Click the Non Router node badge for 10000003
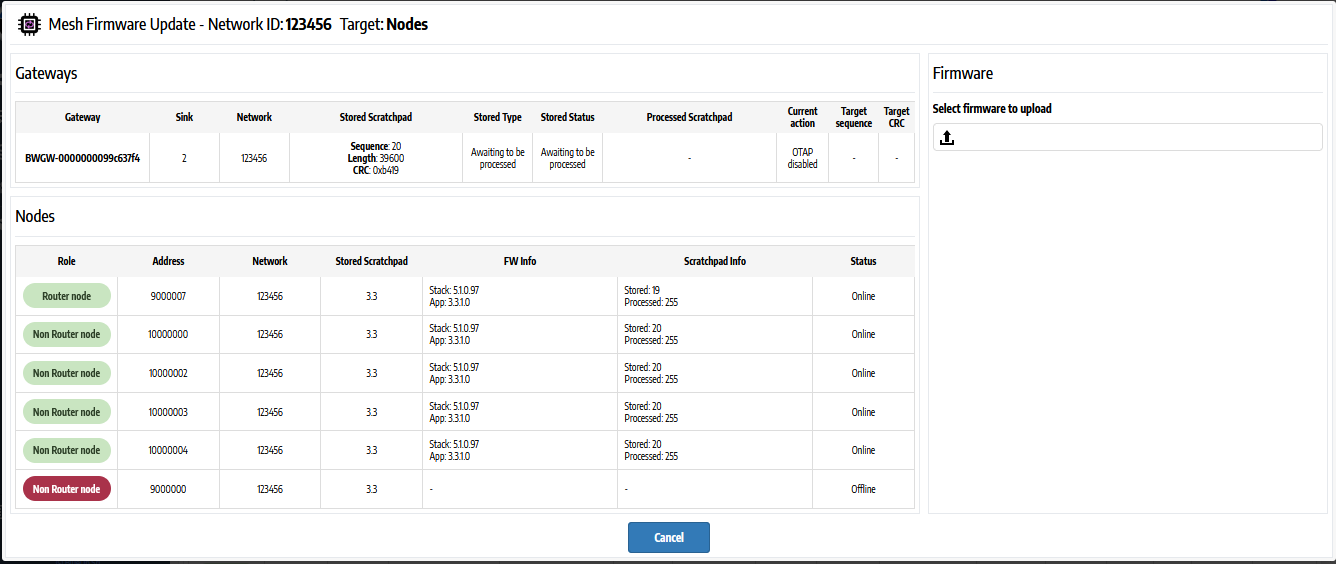The width and height of the screenshot is (1336, 564). click(67, 412)
